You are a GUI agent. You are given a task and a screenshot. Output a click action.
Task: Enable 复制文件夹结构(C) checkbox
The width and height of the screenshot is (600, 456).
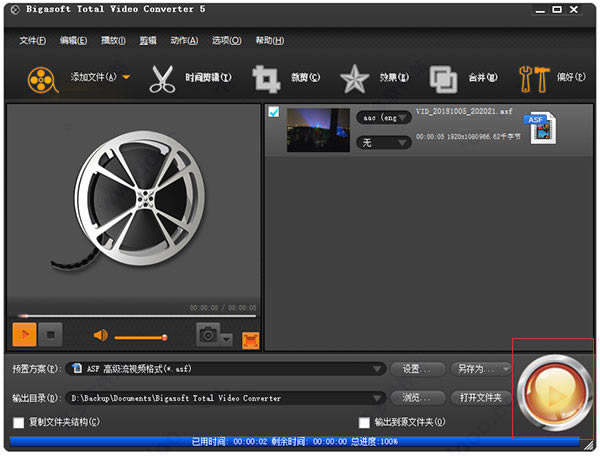[x=18, y=423]
